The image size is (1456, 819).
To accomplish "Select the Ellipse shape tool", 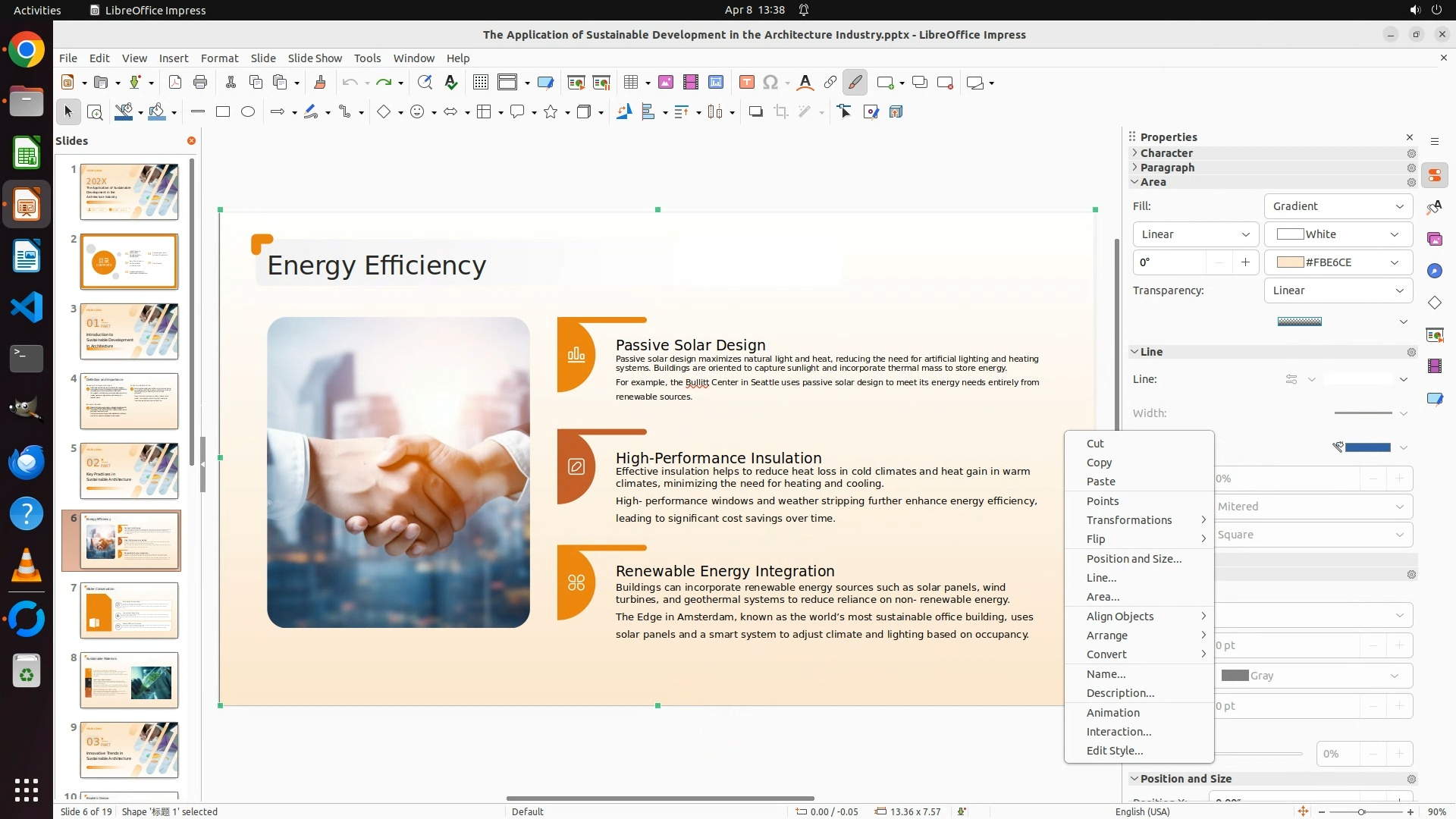I will 248,112.
